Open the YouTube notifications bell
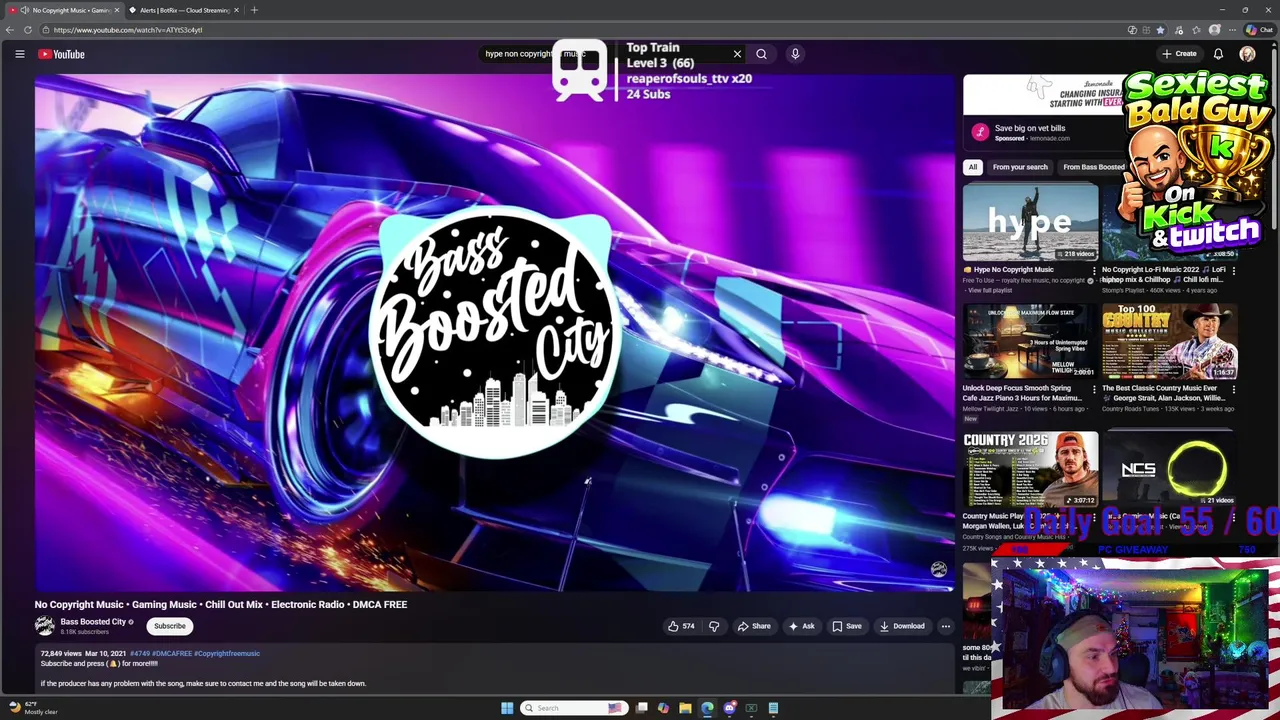The width and height of the screenshot is (1280, 720). 1218,54
